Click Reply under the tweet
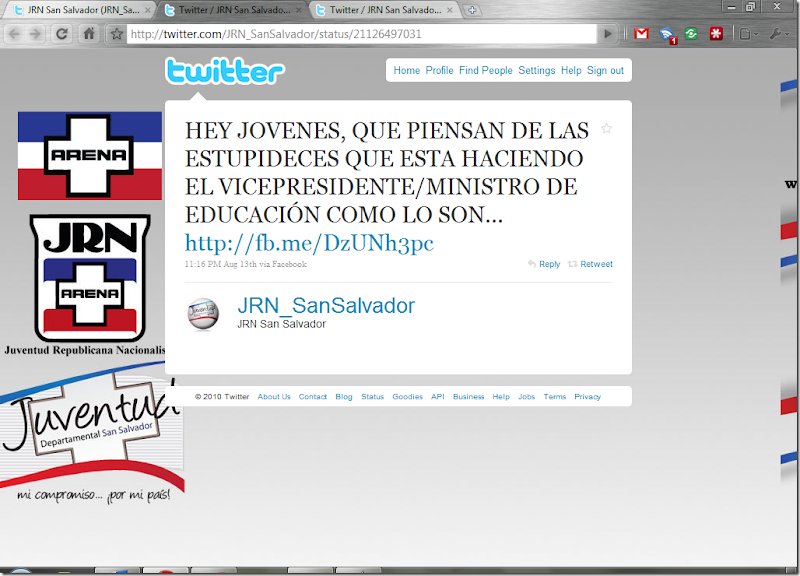 [x=544, y=264]
